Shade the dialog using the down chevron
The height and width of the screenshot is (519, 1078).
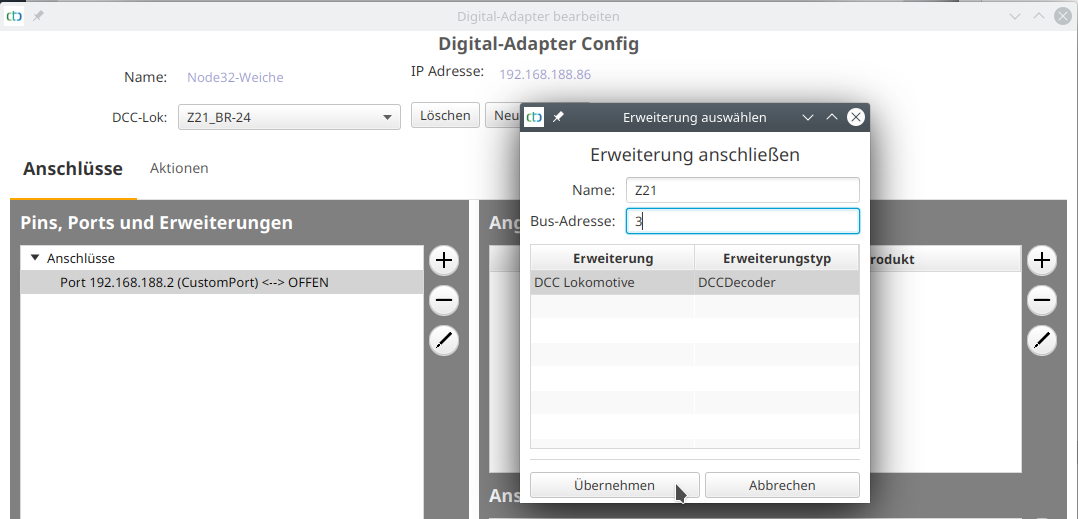(808, 117)
